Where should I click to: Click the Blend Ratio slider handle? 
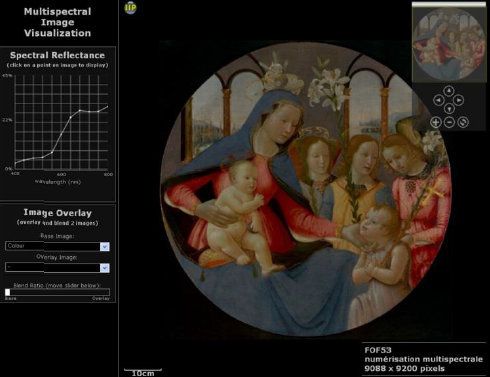coord(8,292)
